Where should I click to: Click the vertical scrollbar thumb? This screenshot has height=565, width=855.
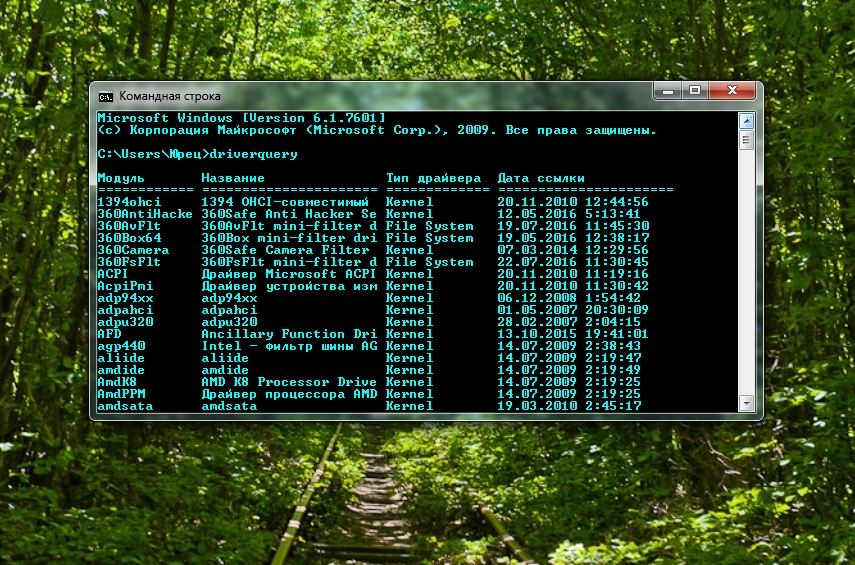[746, 140]
